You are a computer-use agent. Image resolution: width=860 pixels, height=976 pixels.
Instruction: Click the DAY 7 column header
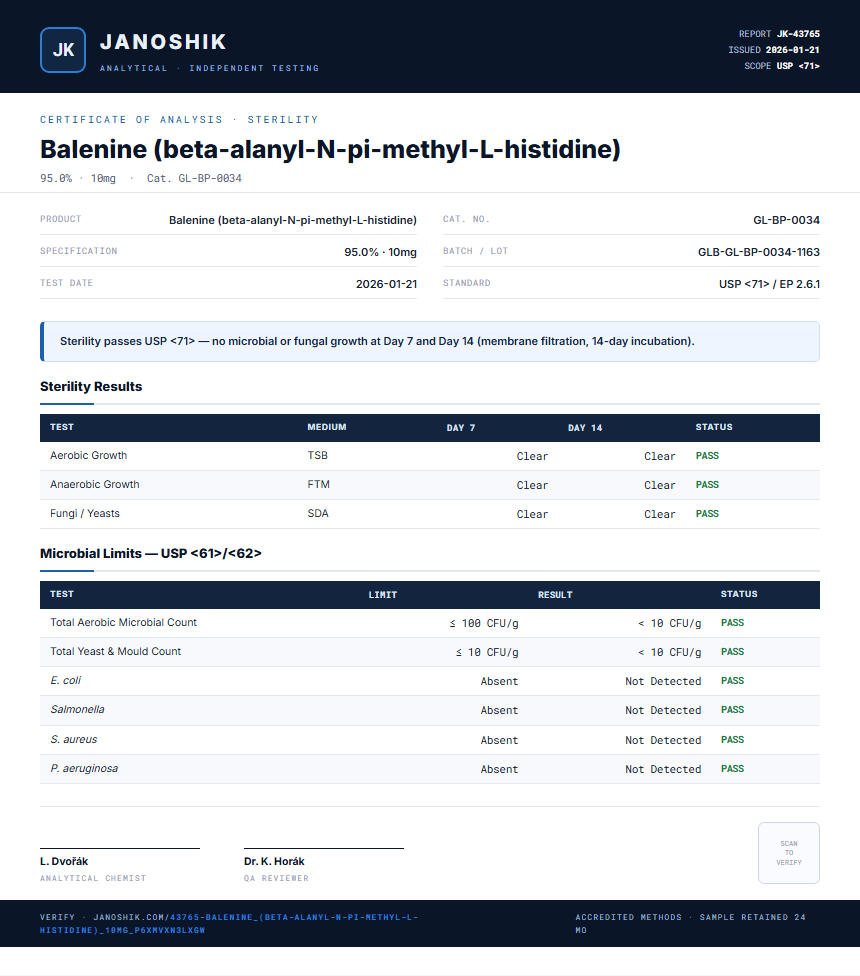(x=460, y=428)
